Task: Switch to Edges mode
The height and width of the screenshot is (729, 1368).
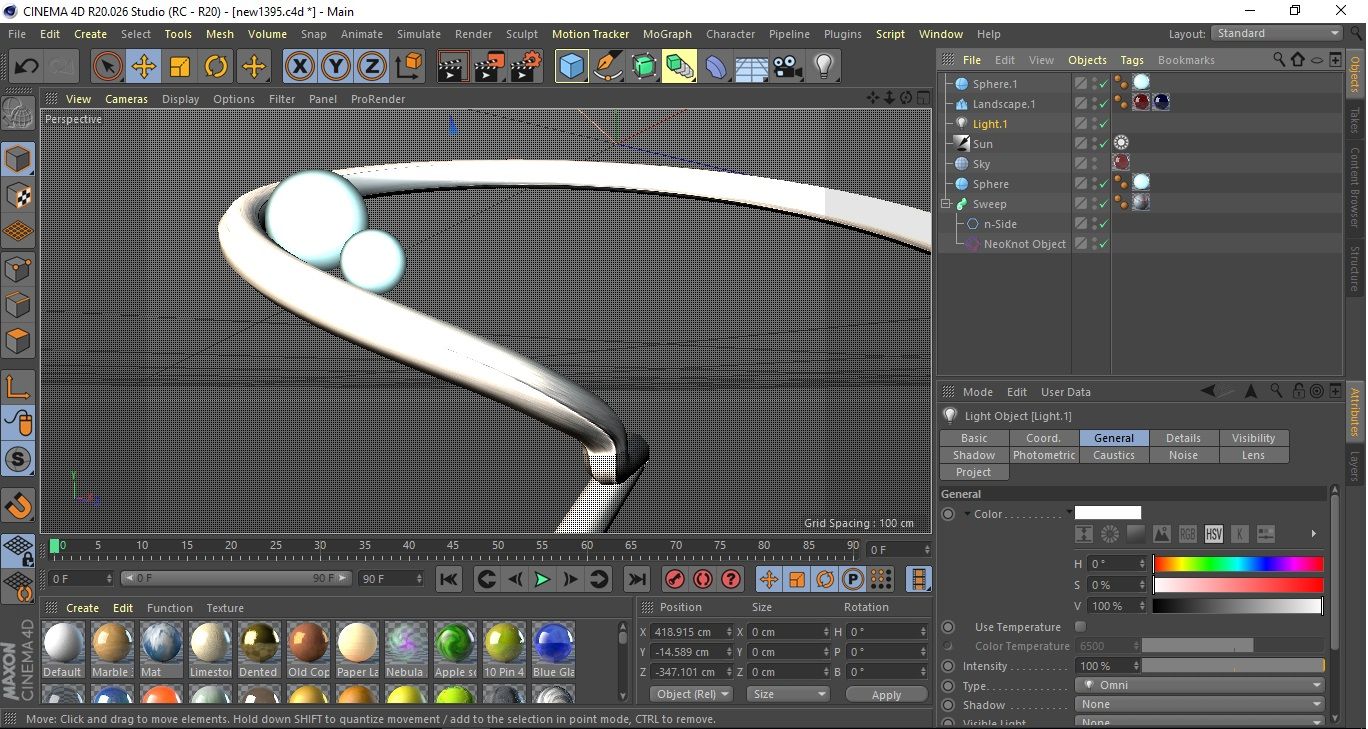Action: [18, 304]
